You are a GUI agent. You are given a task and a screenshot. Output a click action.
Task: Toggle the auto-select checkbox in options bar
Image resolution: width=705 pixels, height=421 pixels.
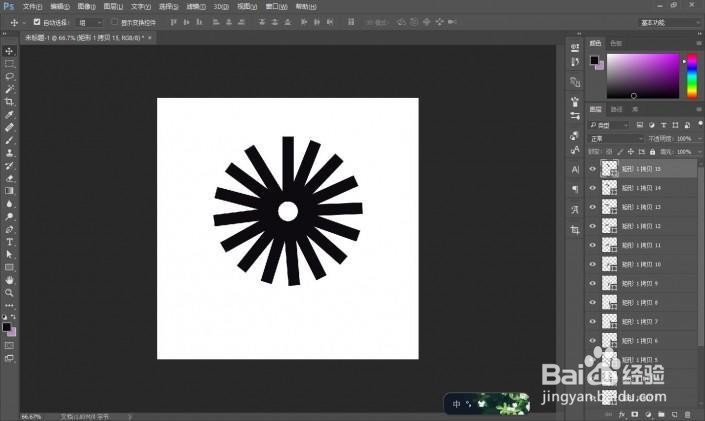point(37,22)
